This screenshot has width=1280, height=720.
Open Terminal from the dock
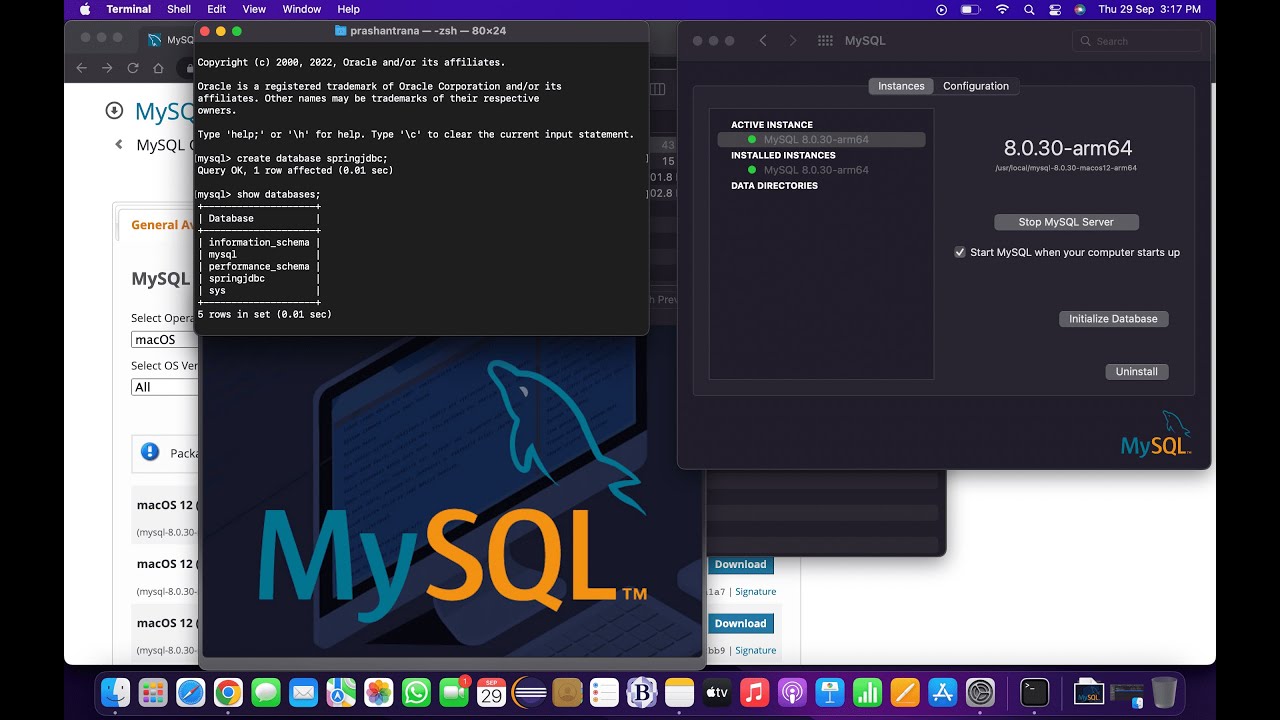1034,692
